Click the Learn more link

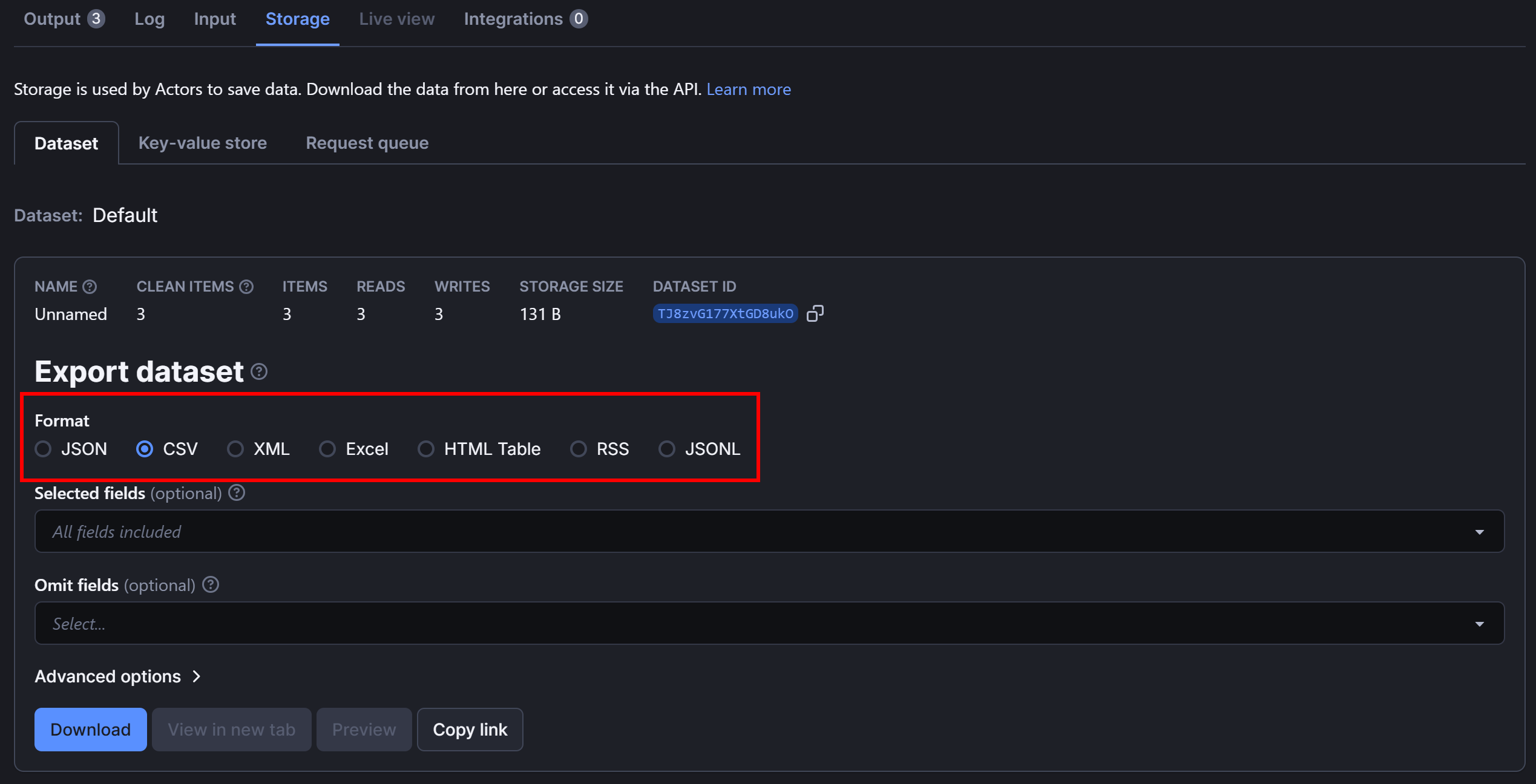[x=749, y=89]
